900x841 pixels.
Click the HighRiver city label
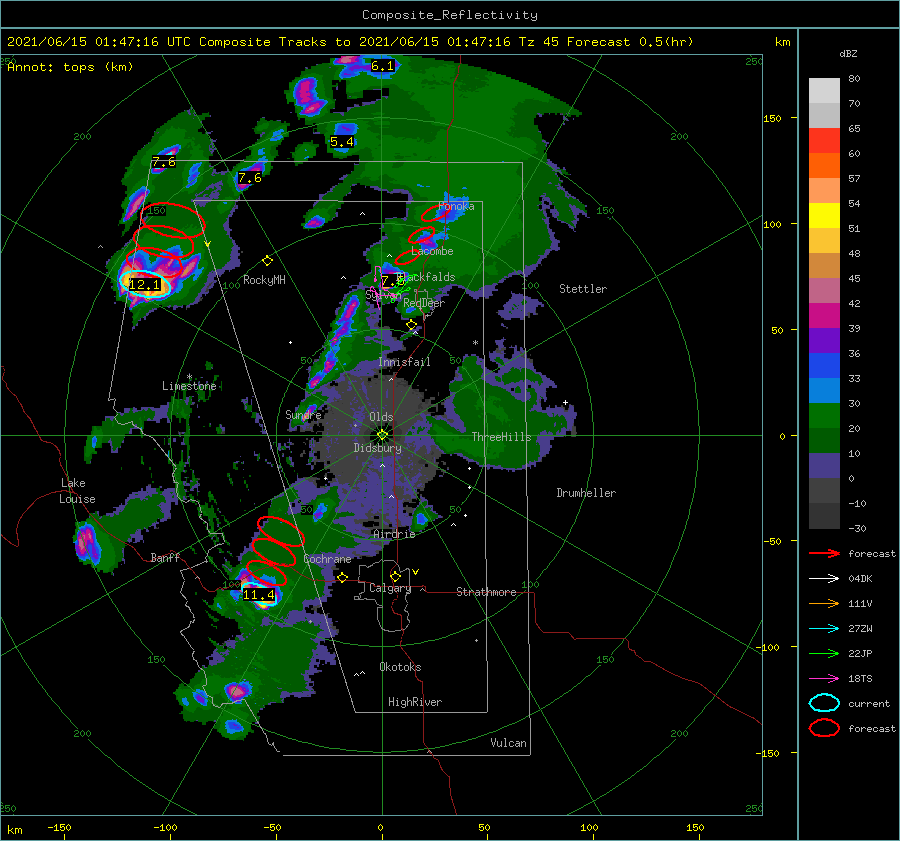point(415,702)
